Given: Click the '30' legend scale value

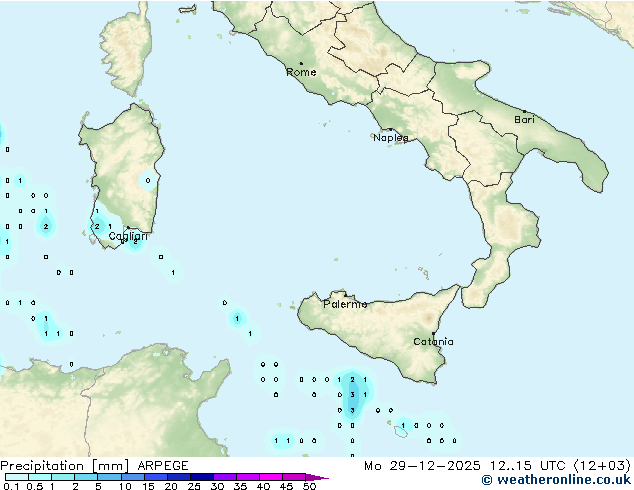Looking at the screenshot, I should pos(217,486).
